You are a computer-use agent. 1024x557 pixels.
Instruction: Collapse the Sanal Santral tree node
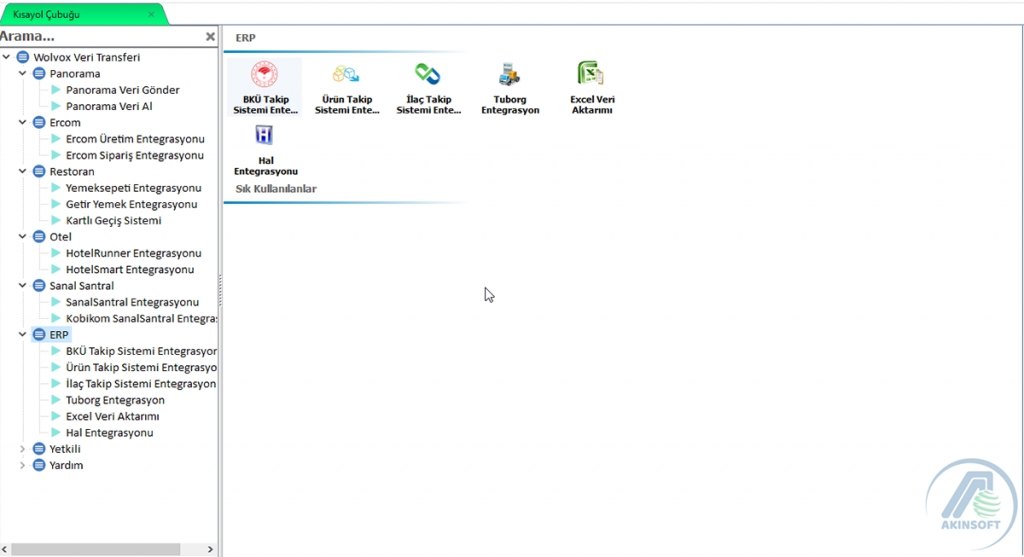click(23, 286)
